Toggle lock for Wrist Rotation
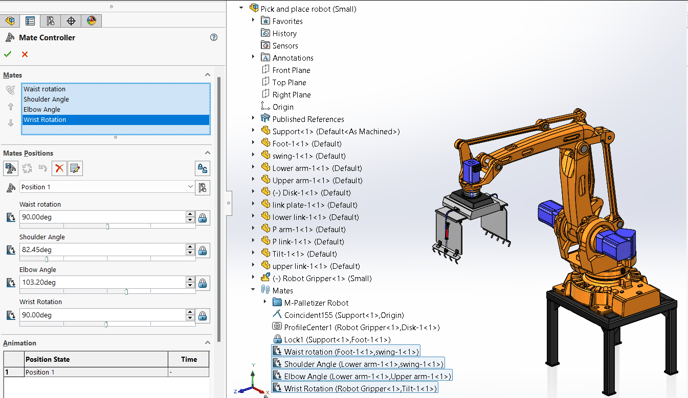Viewport: 688px width, 398px height. pyautogui.click(x=202, y=316)
